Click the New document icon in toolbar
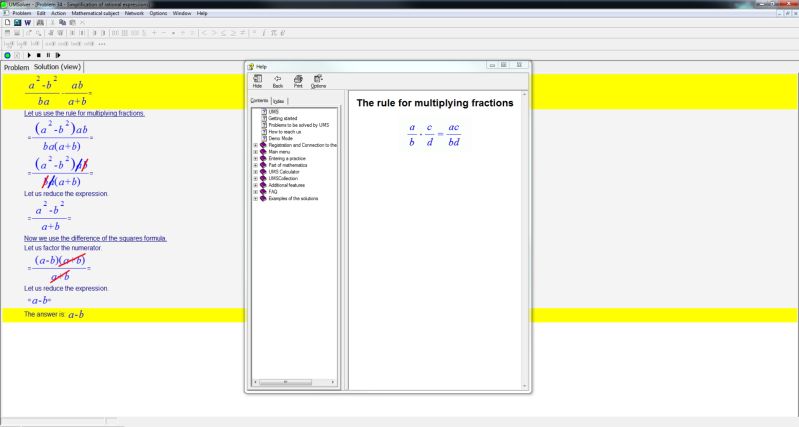Screen dimensions: 799x427 (7, 23)
